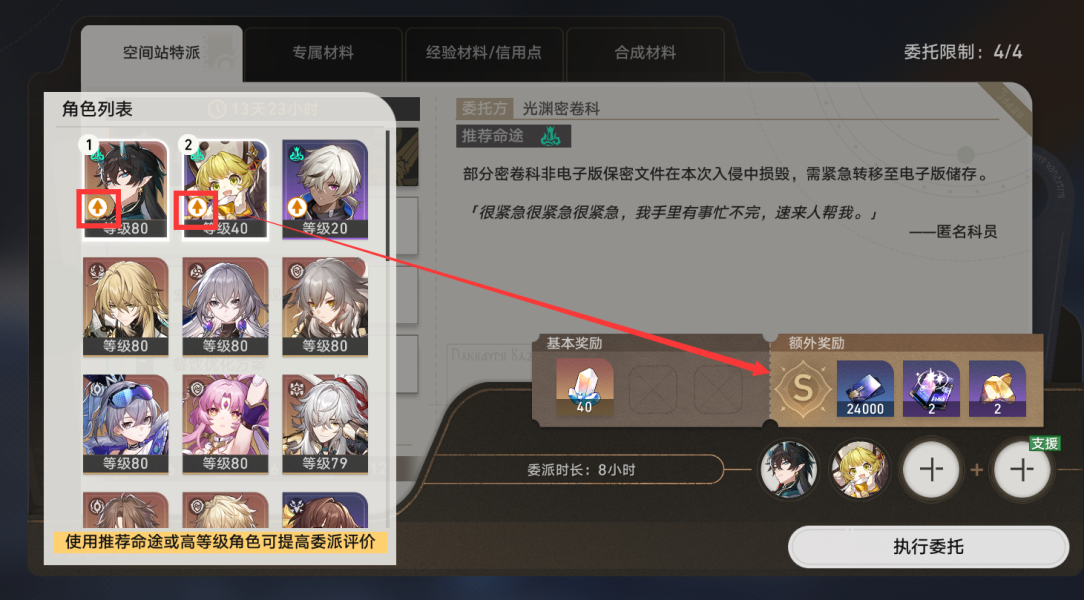The image size is (1084, 600).
Task: Add a support character in the 支援 slot
Action: click(1022, 470)
